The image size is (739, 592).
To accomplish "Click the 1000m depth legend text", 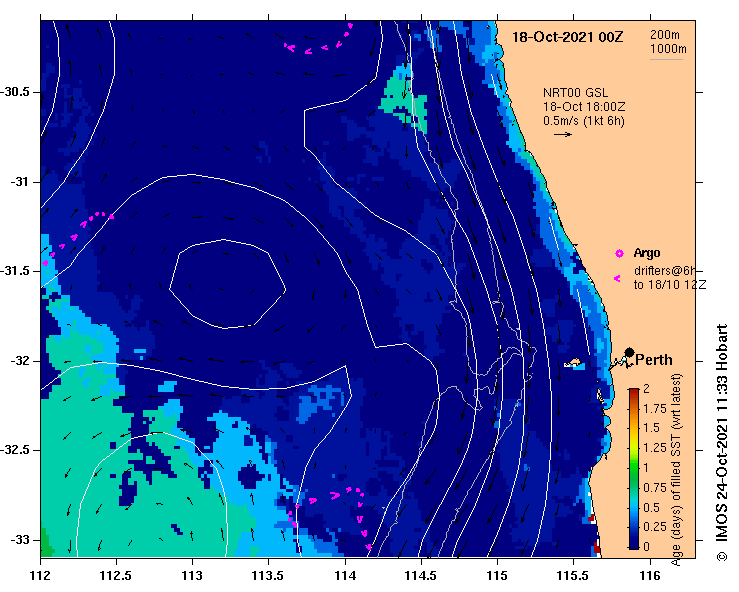I will [668, 49].
